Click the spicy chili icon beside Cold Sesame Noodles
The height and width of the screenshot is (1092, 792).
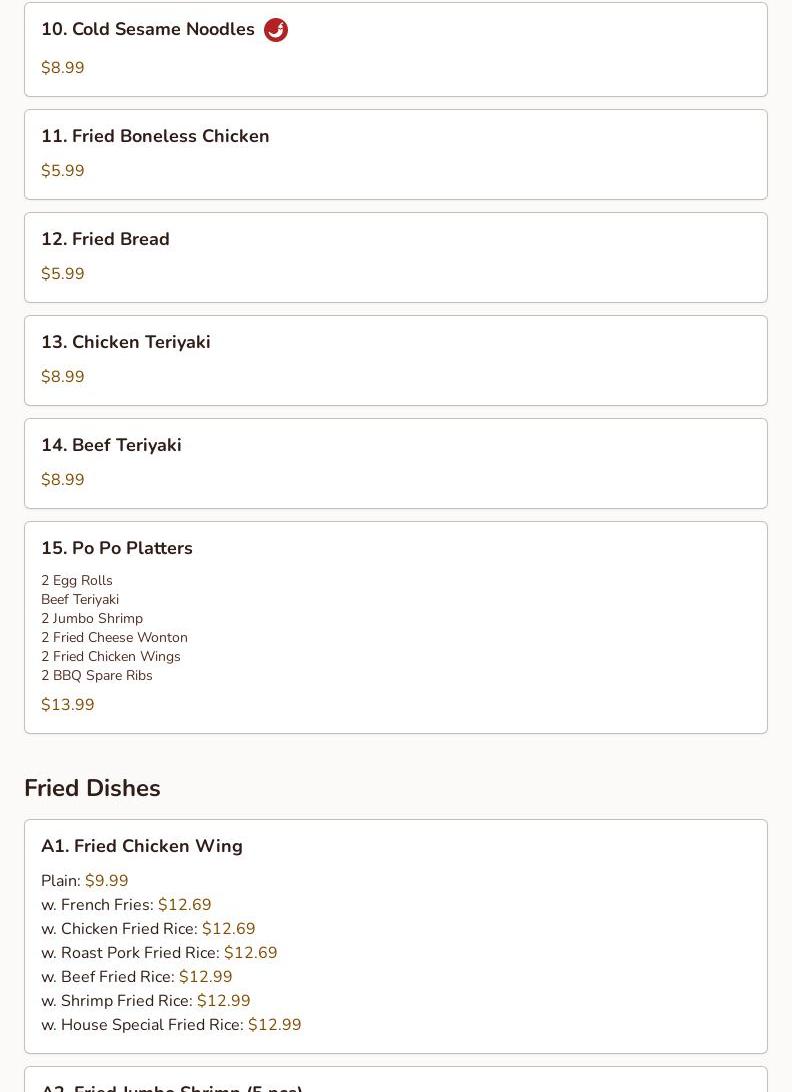[x=276, y=30]
